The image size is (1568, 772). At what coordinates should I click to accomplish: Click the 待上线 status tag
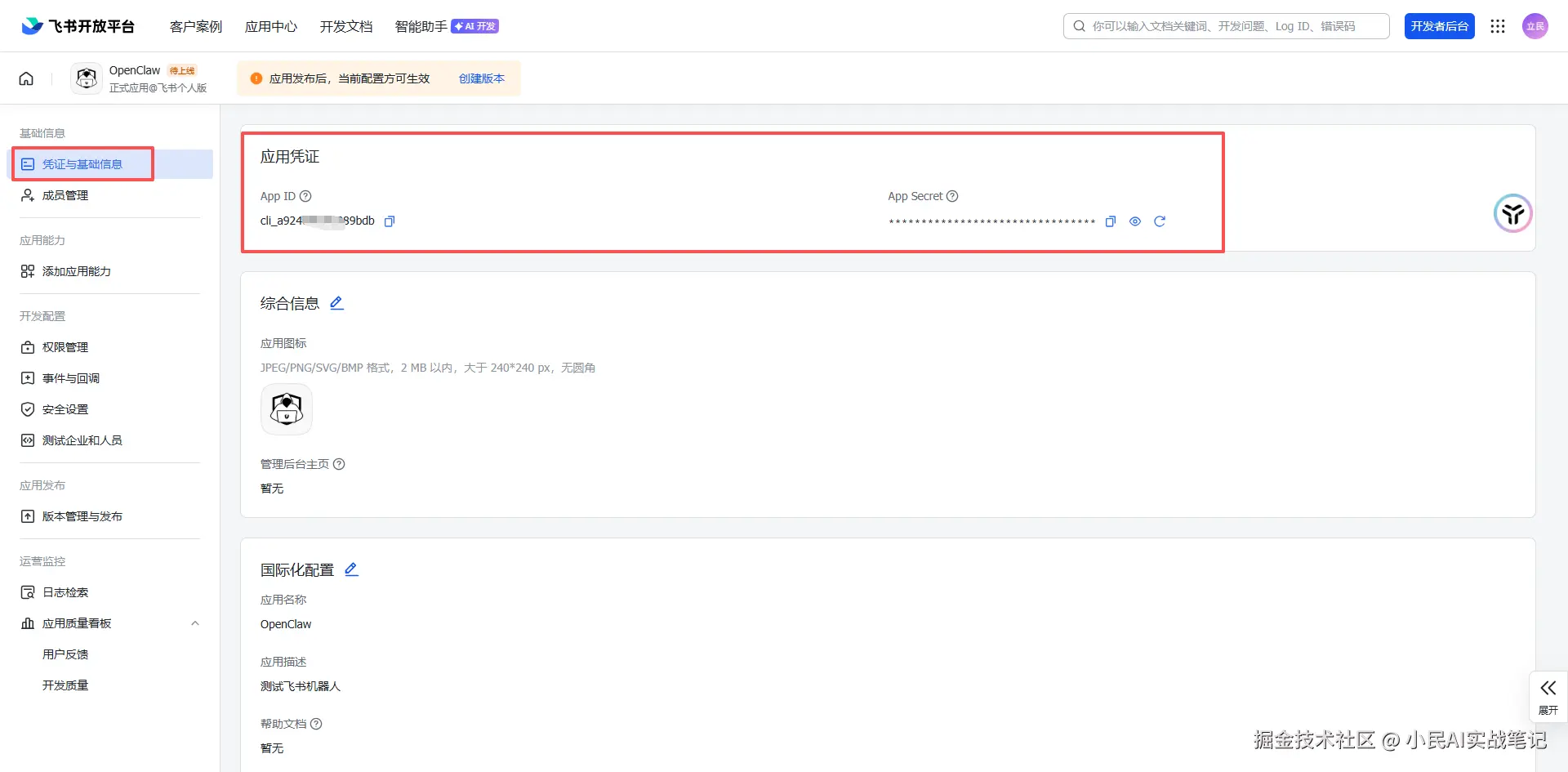click(x=182, y=71)
